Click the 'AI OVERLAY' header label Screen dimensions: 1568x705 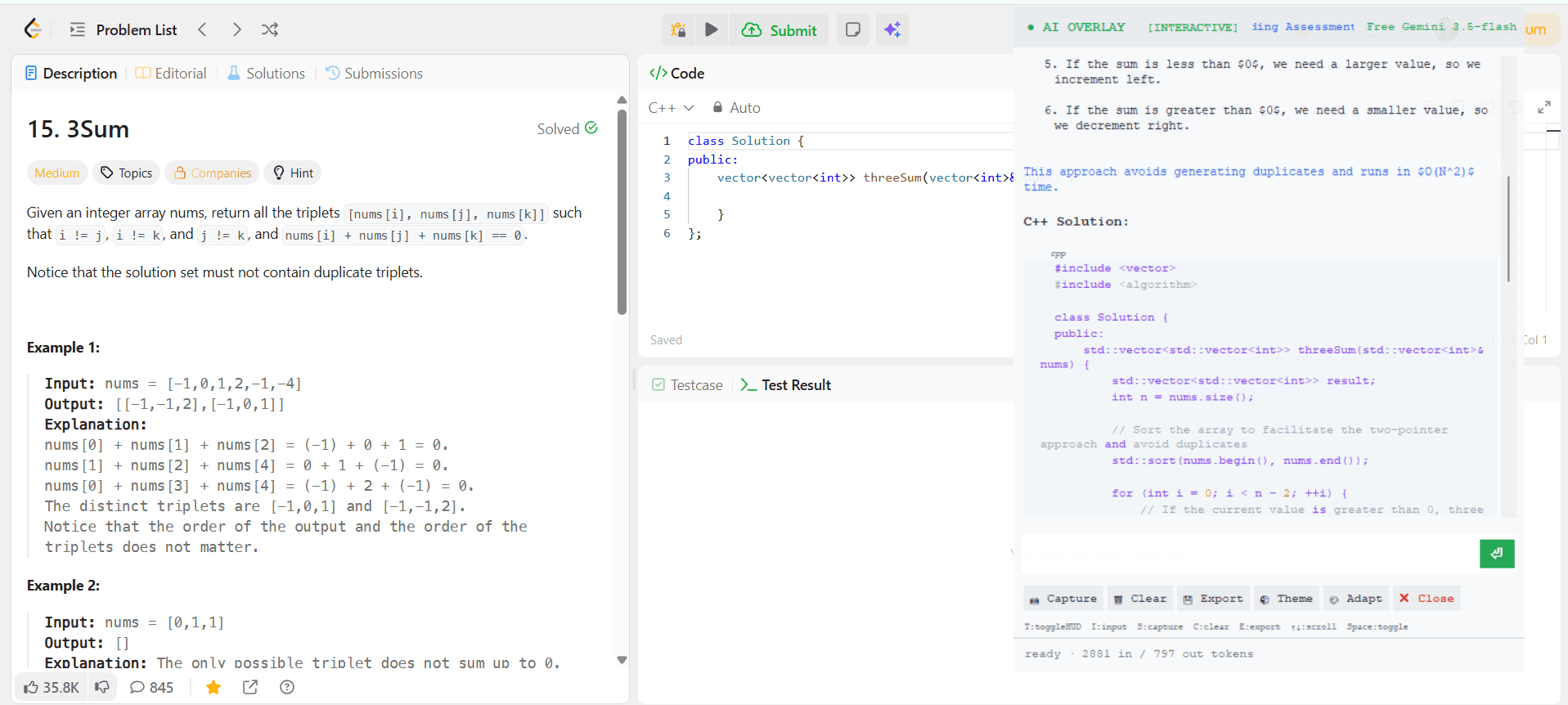pos(1084,27)
